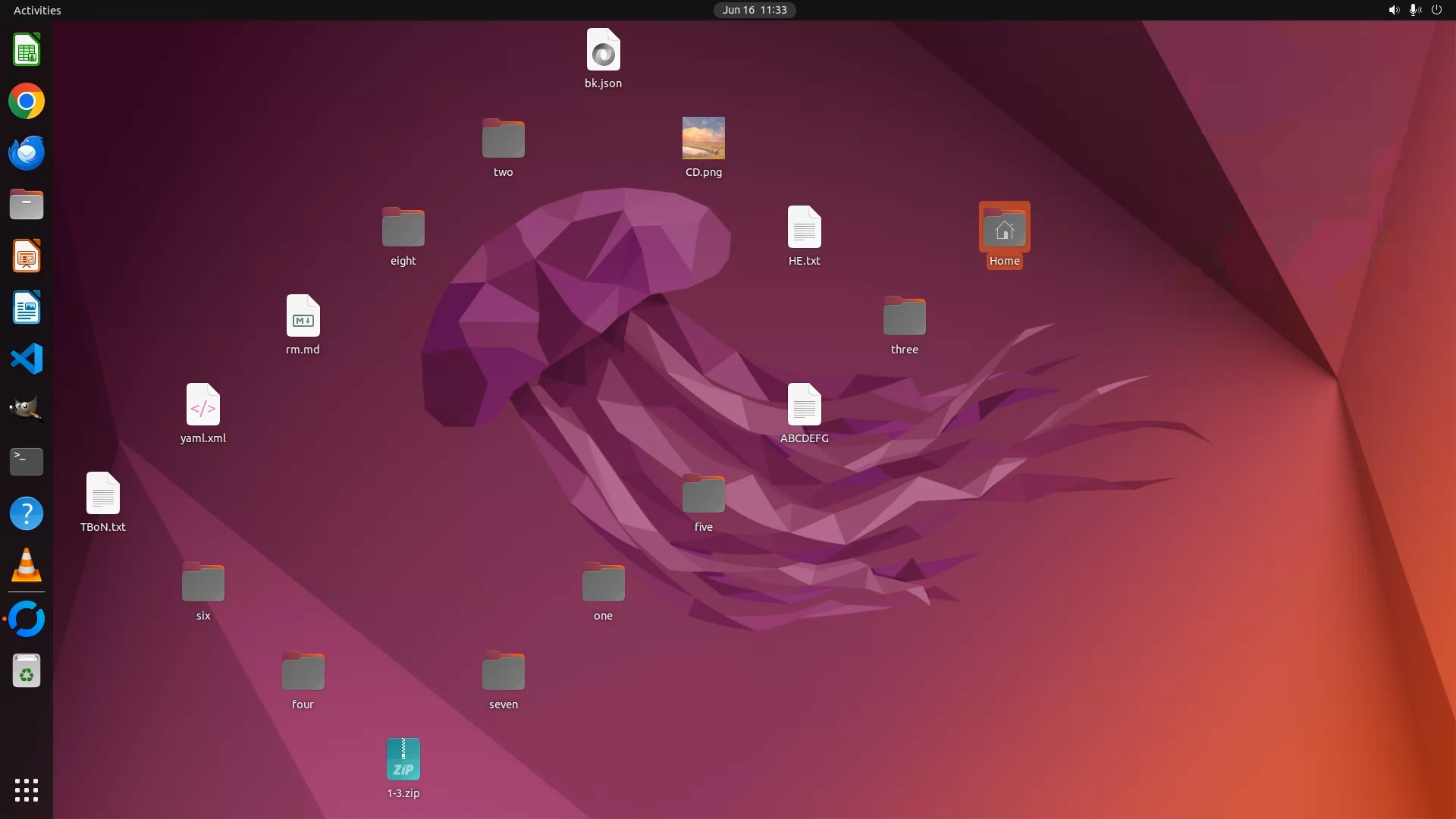This screenshot has width=1456, height=819.
Task: Show Applications grid button
Action: (27, 790)
